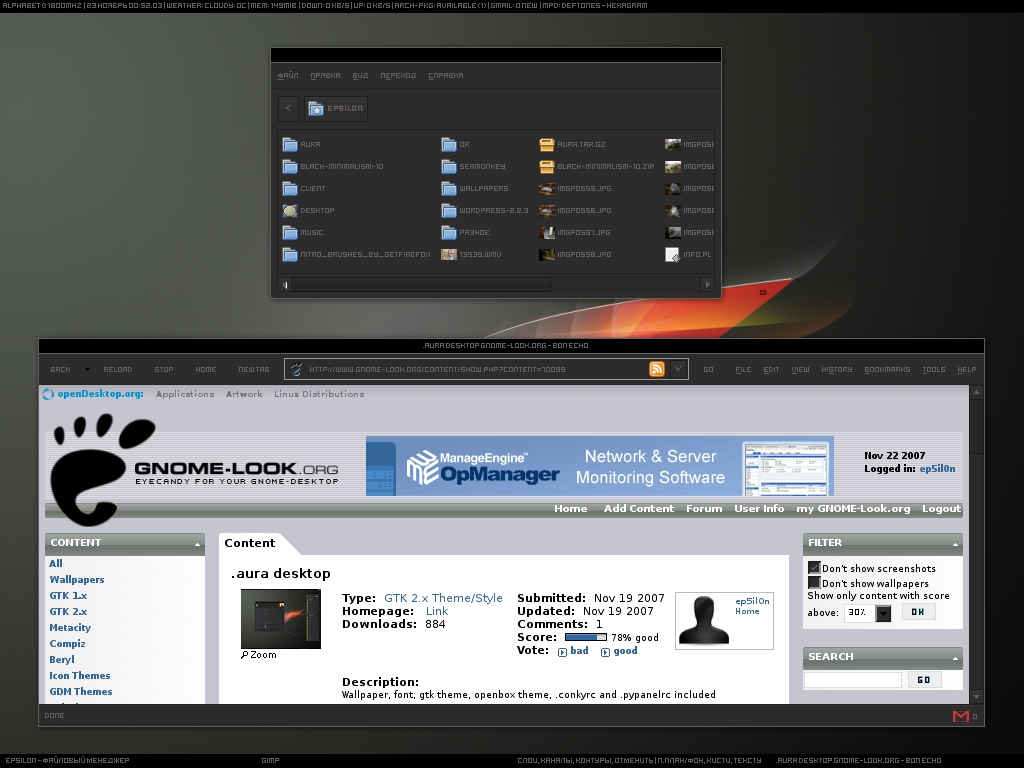
Task: Open the Вид menu in file manager
Action: click(x=360, y=76)
